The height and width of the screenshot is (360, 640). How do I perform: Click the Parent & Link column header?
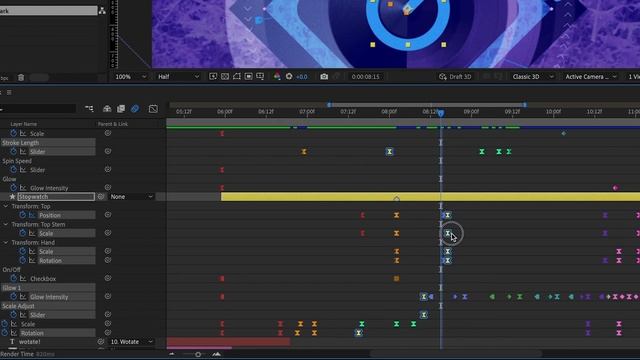point(113,124)
